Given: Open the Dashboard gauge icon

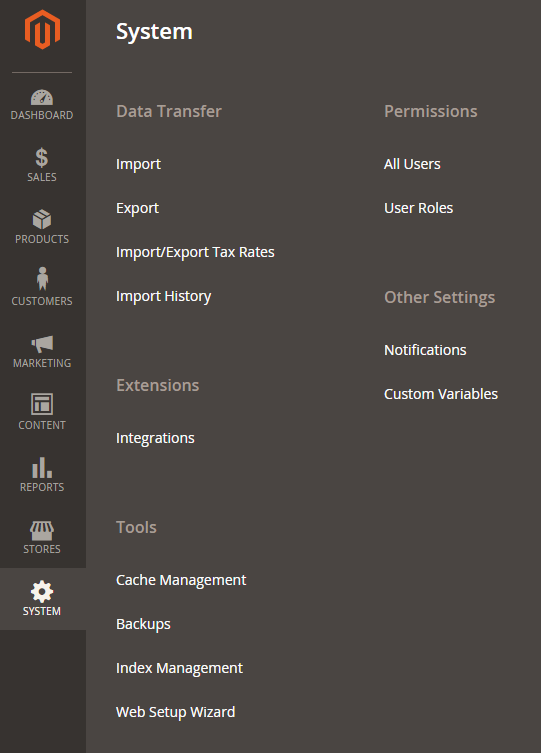Looking at the screenshot, I should click(42, 97).
